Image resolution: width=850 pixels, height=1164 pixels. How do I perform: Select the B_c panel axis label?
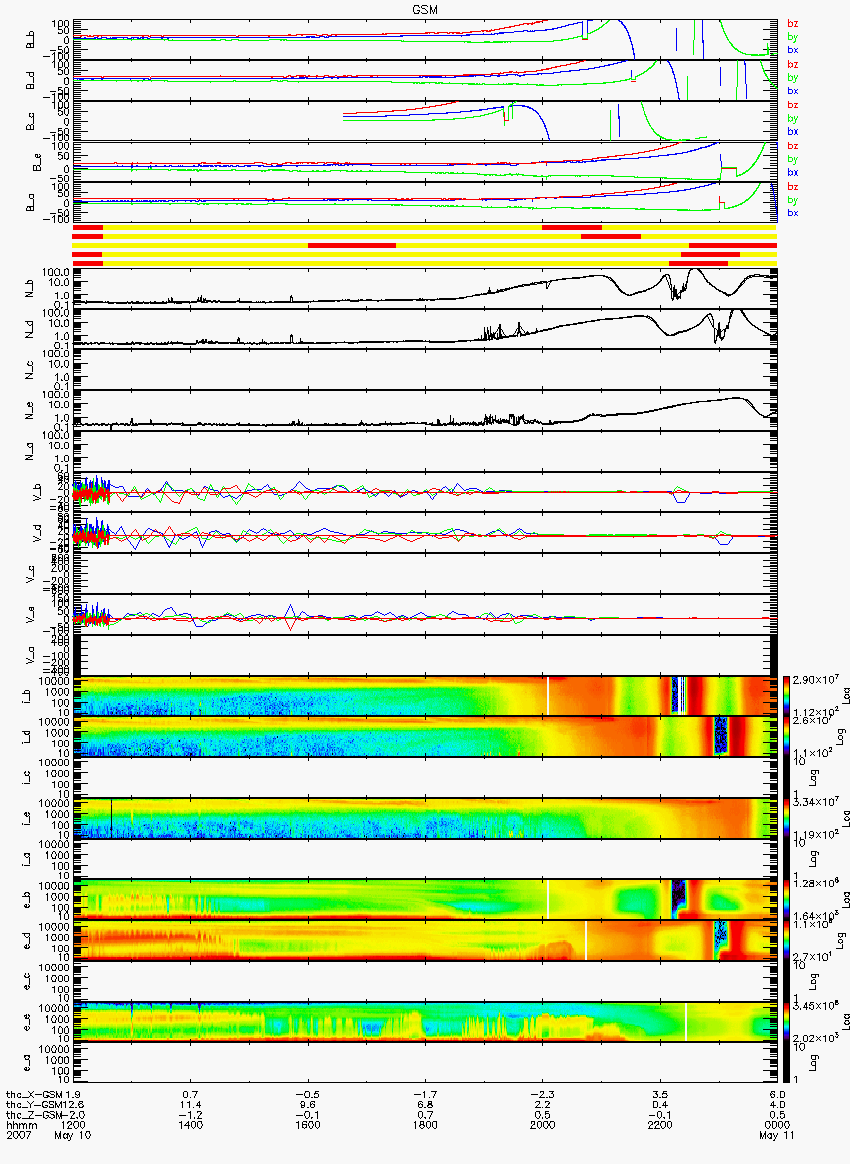pos(30,122)
